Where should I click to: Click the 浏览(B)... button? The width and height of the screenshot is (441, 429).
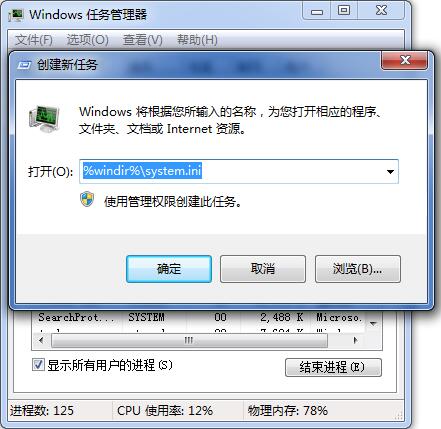pyautogui.click(x=358, y=269)
